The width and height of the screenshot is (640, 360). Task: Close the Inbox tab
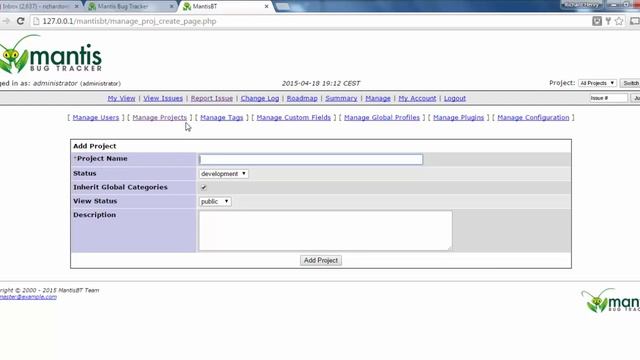(76, 7)
